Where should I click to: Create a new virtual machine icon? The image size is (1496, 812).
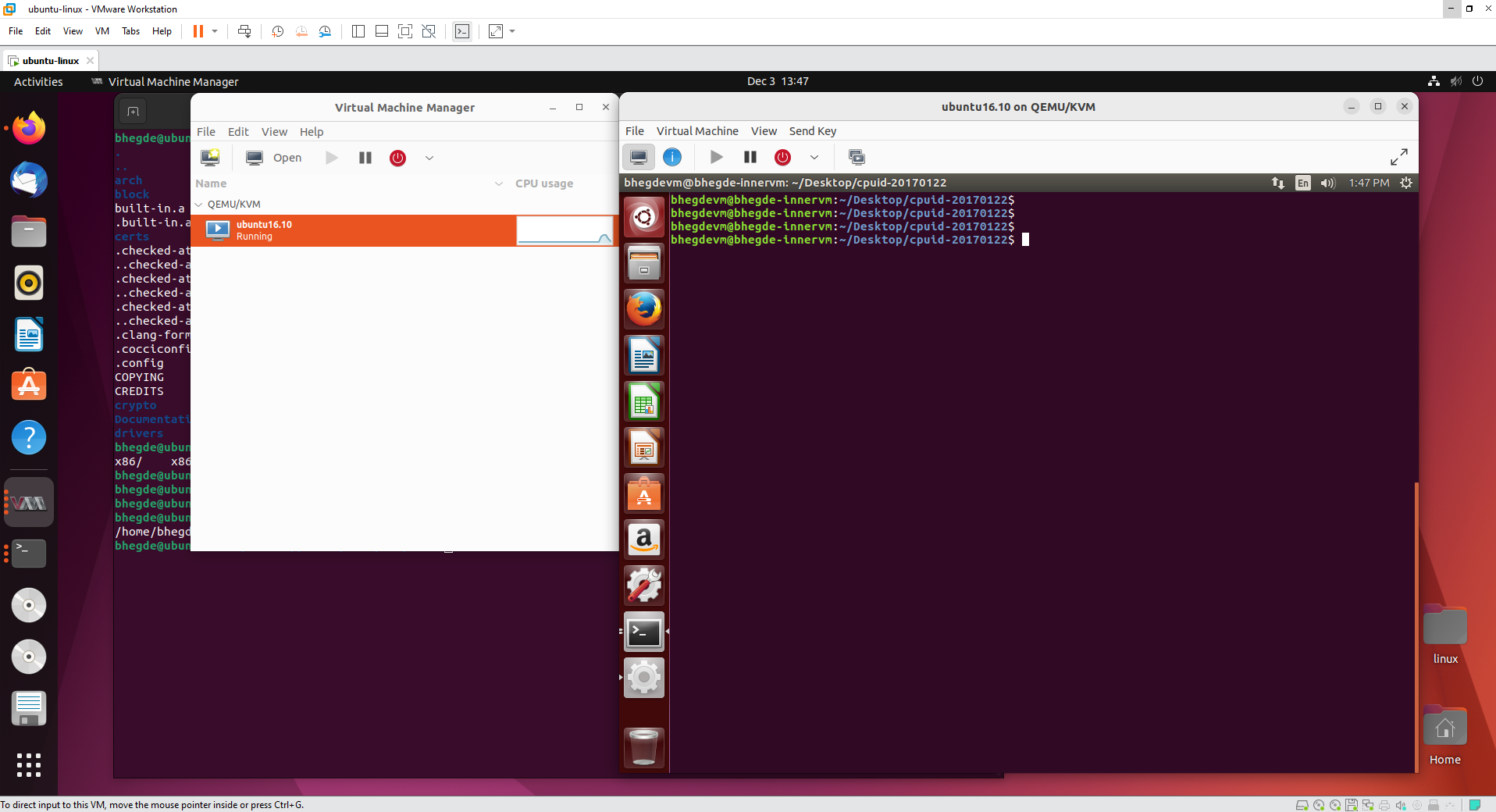pyautogui.click(x=210, y=158)
